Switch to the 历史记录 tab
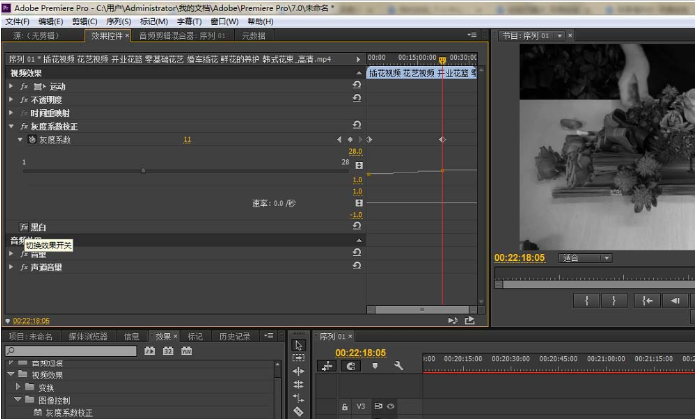Screen dimensions: 695x419 [x=235, y=337]
